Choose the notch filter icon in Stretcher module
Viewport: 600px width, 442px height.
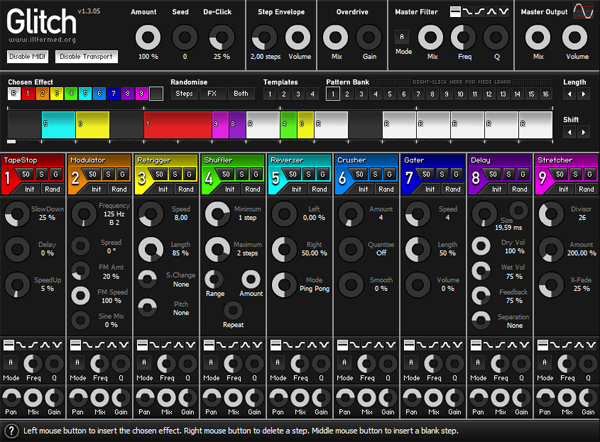click(591, 345)
